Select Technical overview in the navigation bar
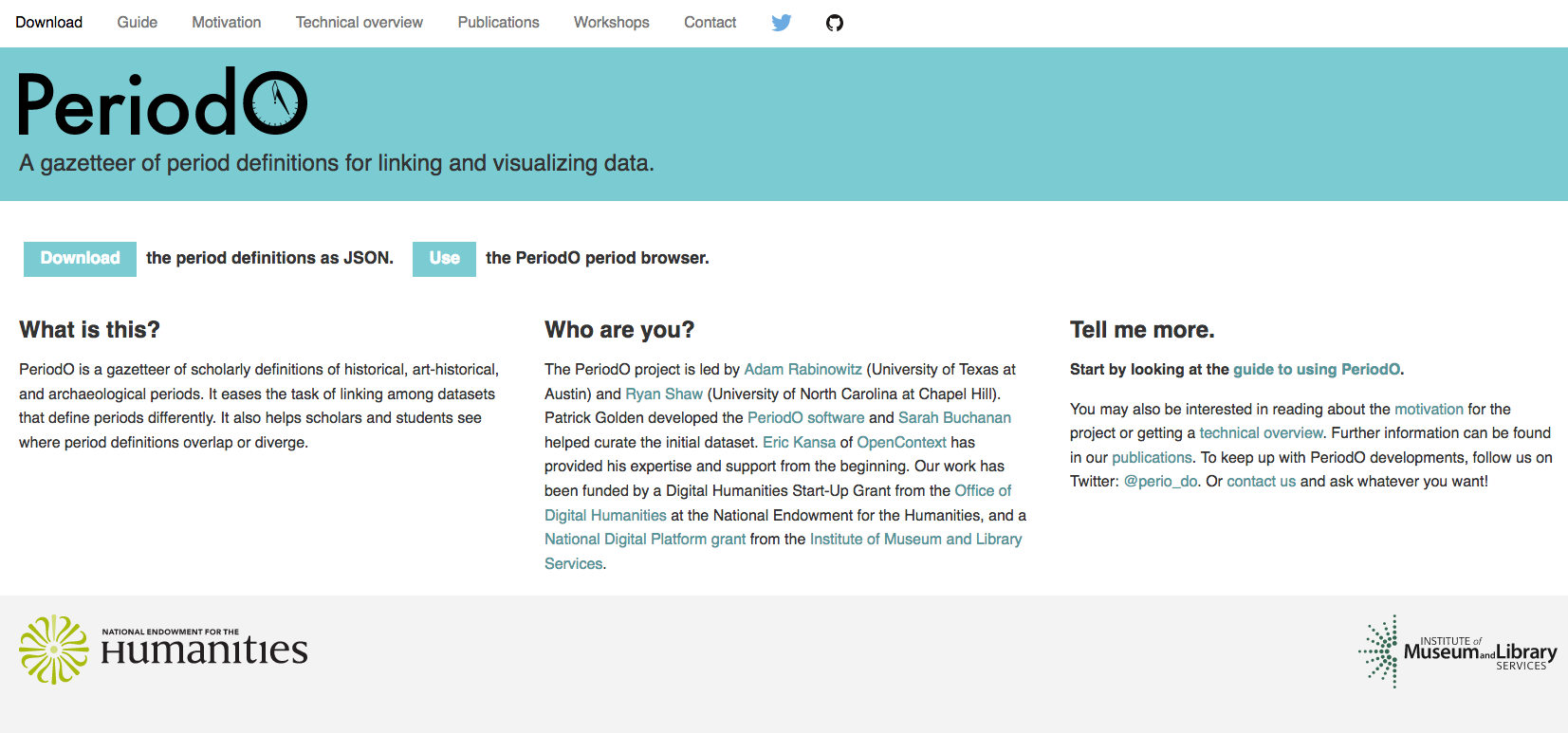The width and height of the screenshot is (1568, 733). click(x=360, y=23)
